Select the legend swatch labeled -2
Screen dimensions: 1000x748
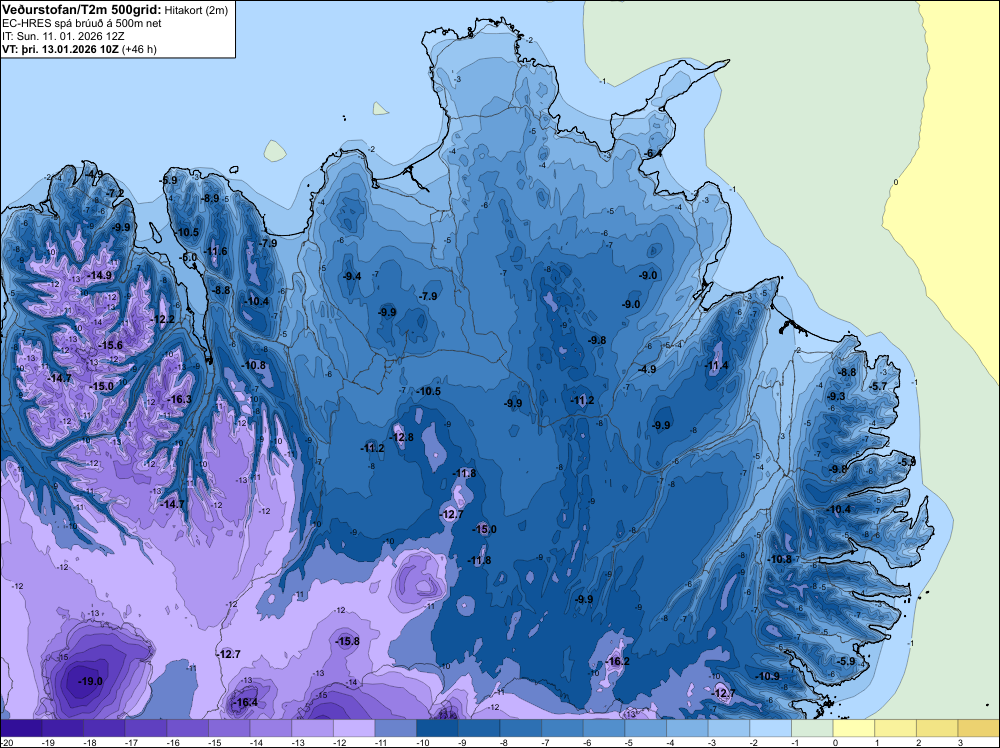click(x=770, y=728)
